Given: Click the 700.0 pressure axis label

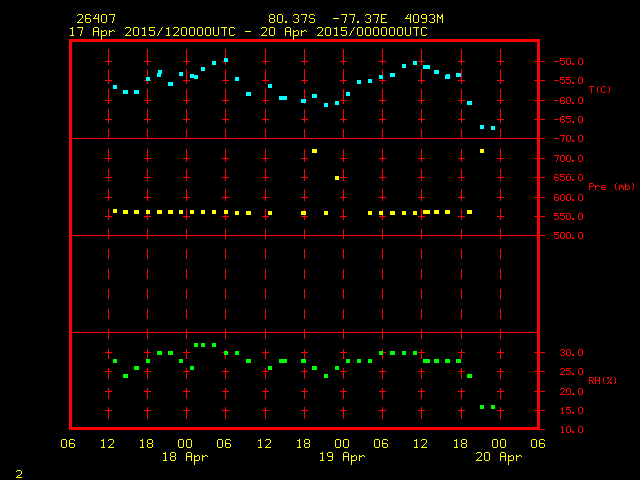Looking at the screenshot, I should coord(568,159).
